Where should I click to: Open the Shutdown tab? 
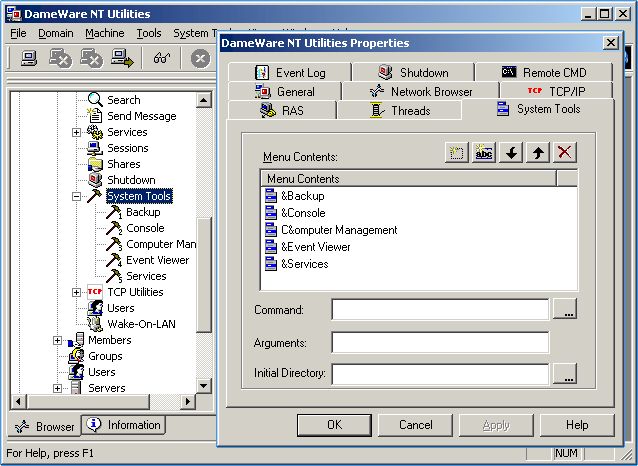point(413,72)
